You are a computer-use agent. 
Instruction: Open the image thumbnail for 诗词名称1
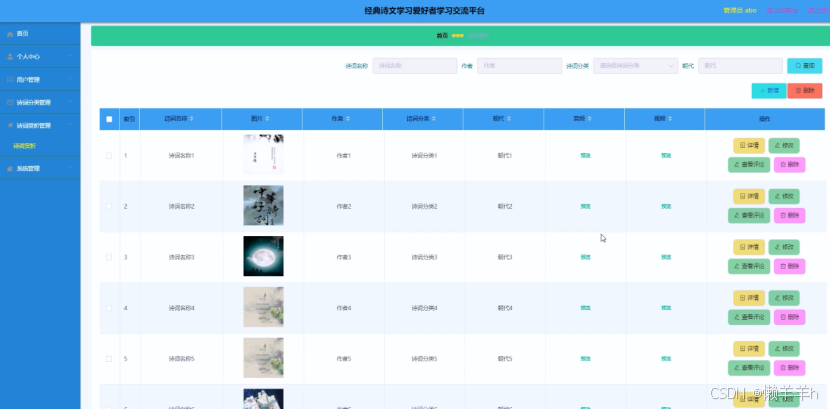(x=263, y=155)
